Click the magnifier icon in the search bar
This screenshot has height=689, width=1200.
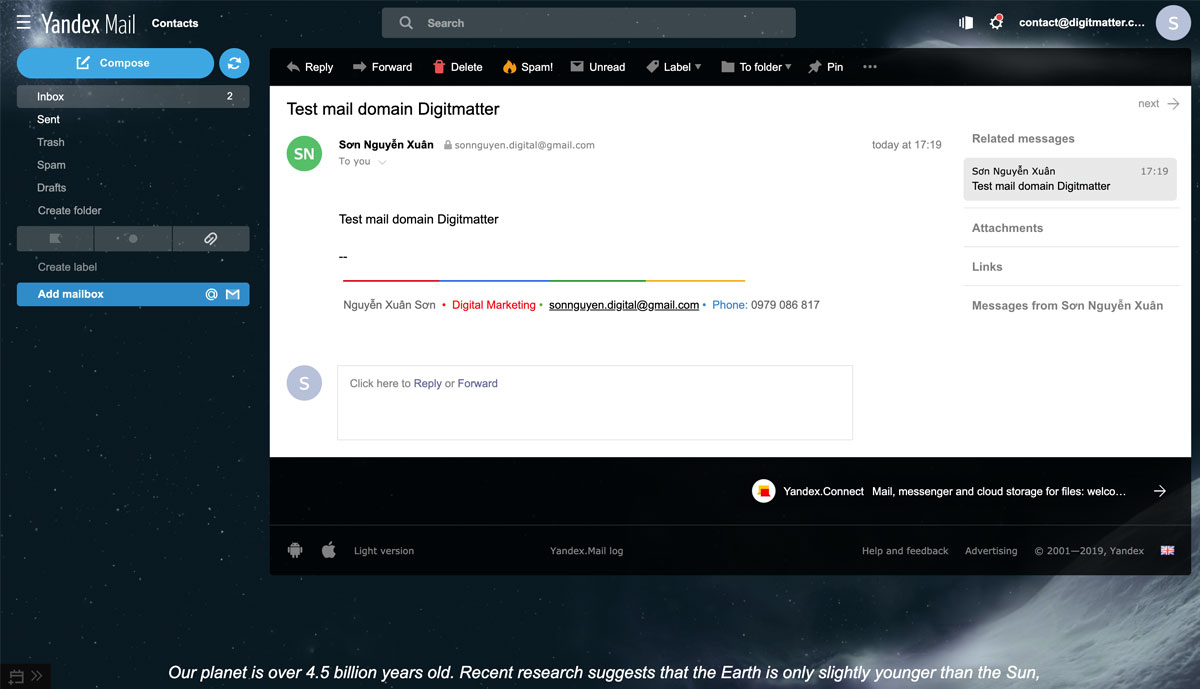(405, 23)
